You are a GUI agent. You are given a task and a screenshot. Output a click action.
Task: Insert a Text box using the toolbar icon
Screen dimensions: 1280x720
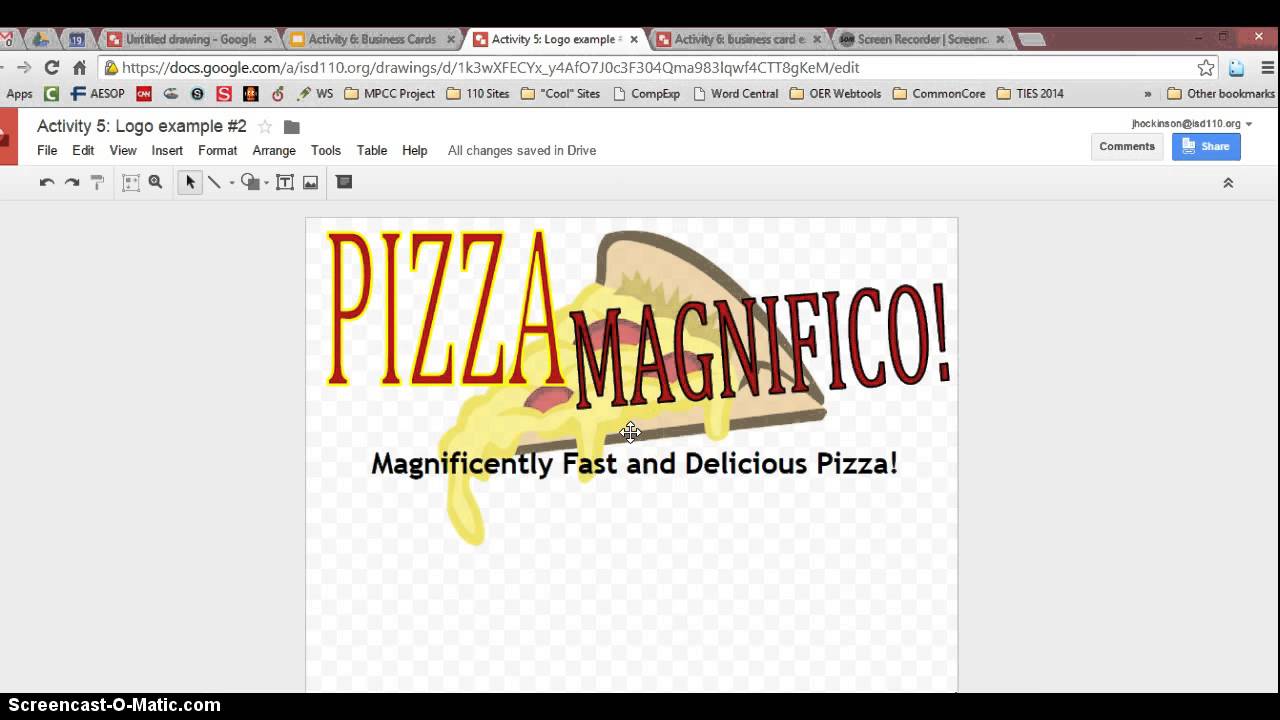(285, 182)
